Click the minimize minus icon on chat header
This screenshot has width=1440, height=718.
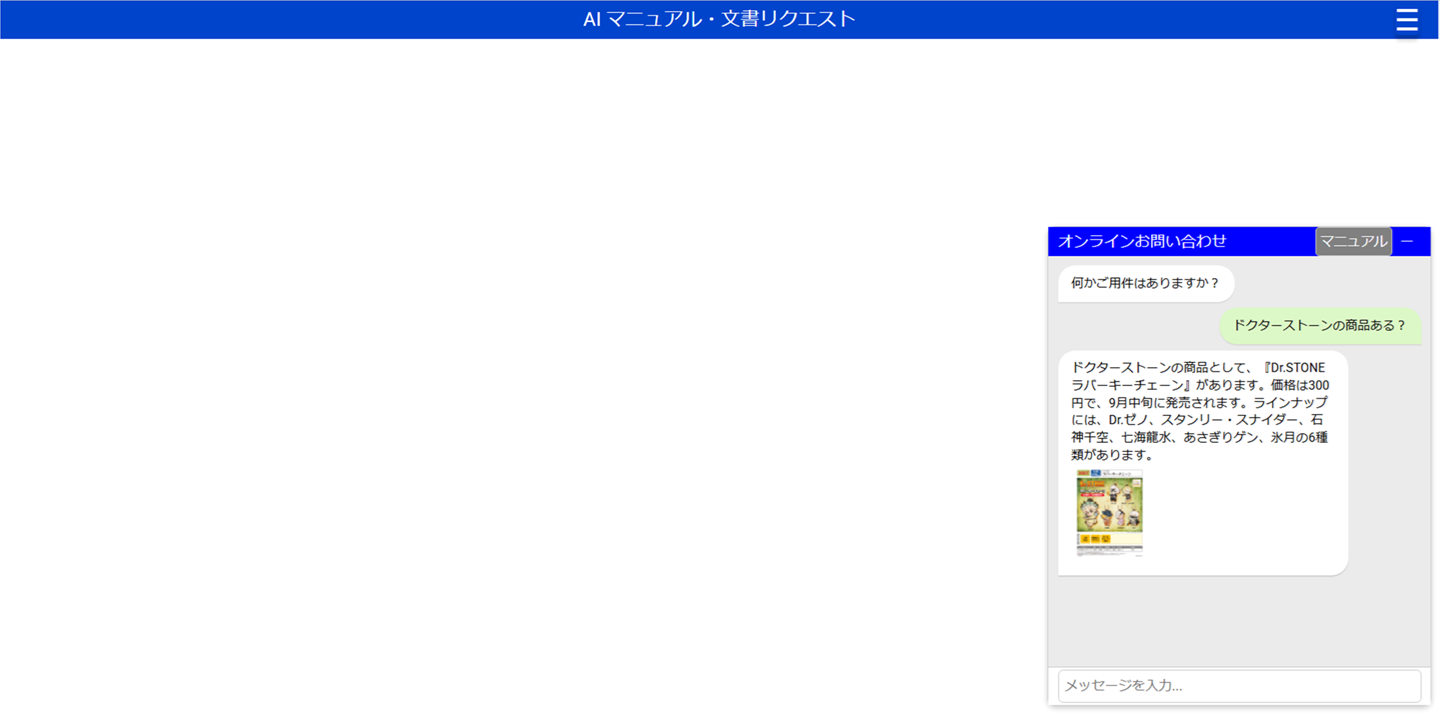pos(1407,240)
